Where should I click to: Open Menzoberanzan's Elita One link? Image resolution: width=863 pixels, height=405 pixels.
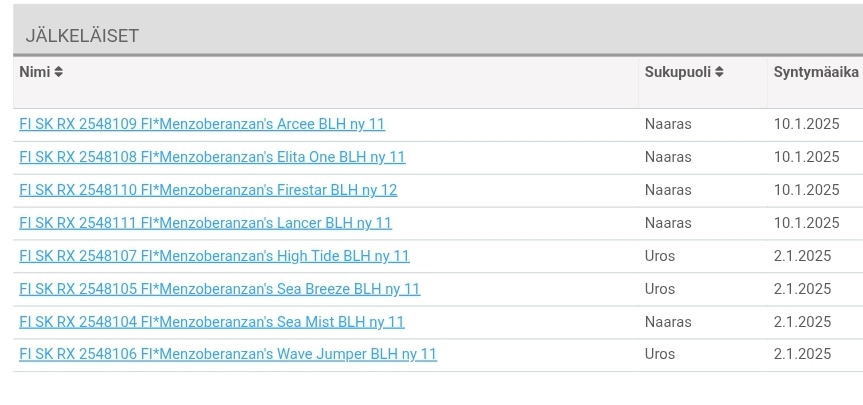tap(212, 157)
